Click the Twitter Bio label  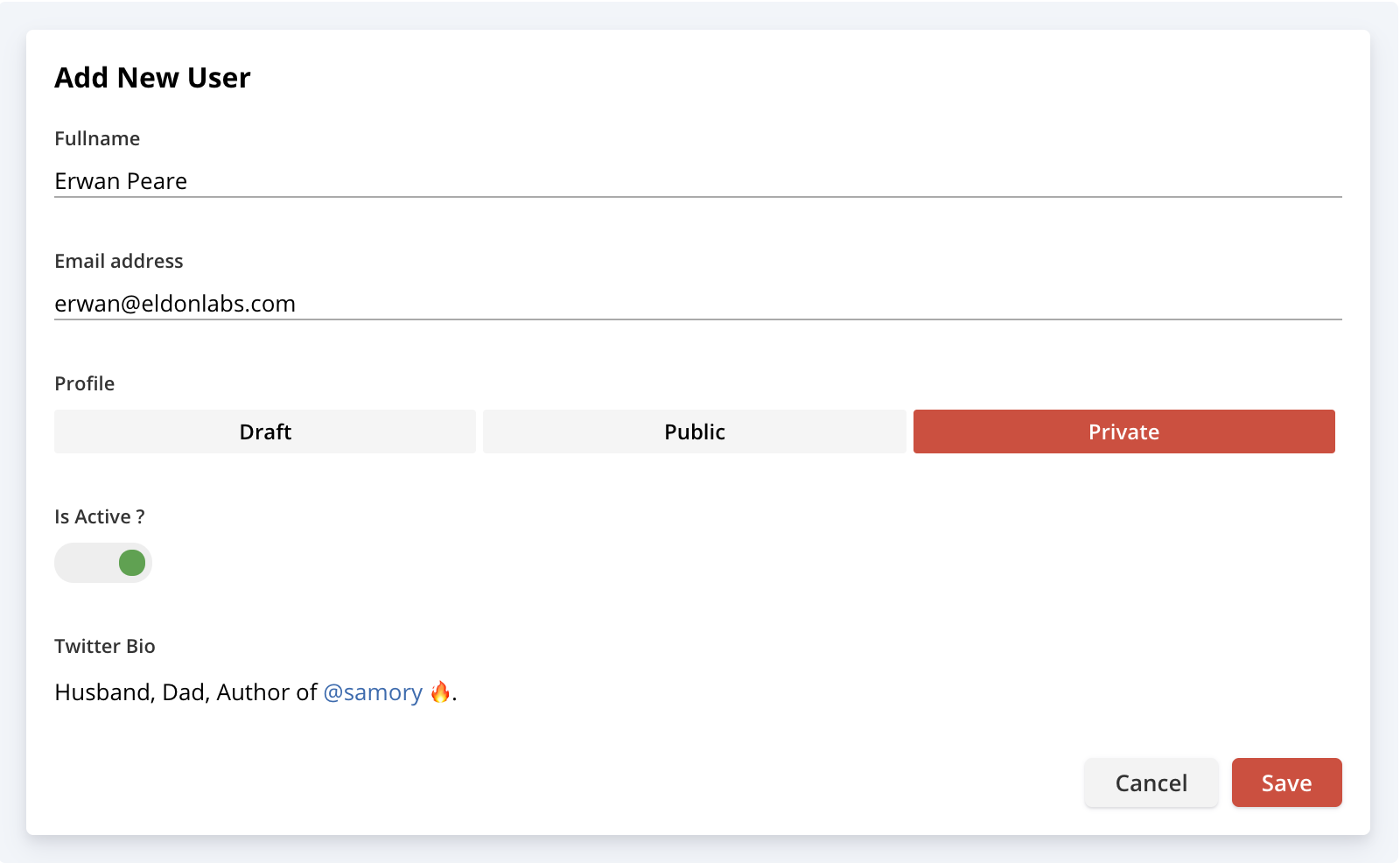[x=105, y=646]
